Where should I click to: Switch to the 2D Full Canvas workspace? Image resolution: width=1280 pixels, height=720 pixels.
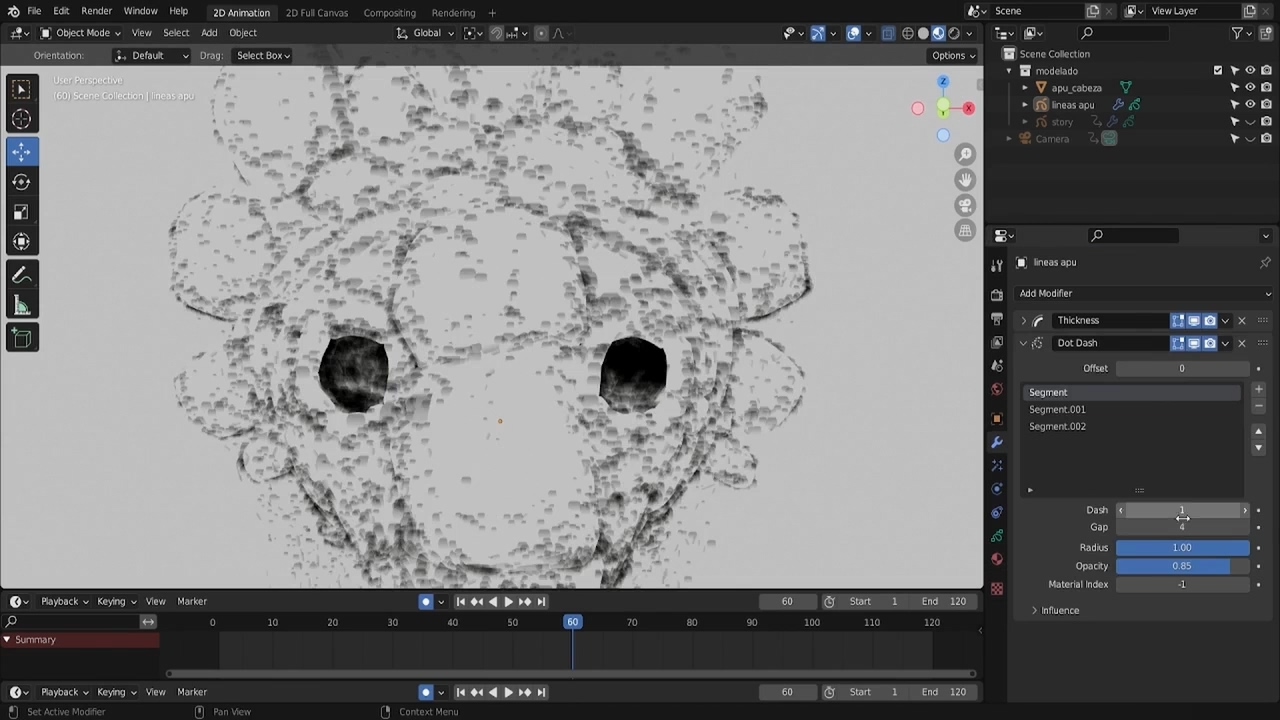[x=316, y=13]
